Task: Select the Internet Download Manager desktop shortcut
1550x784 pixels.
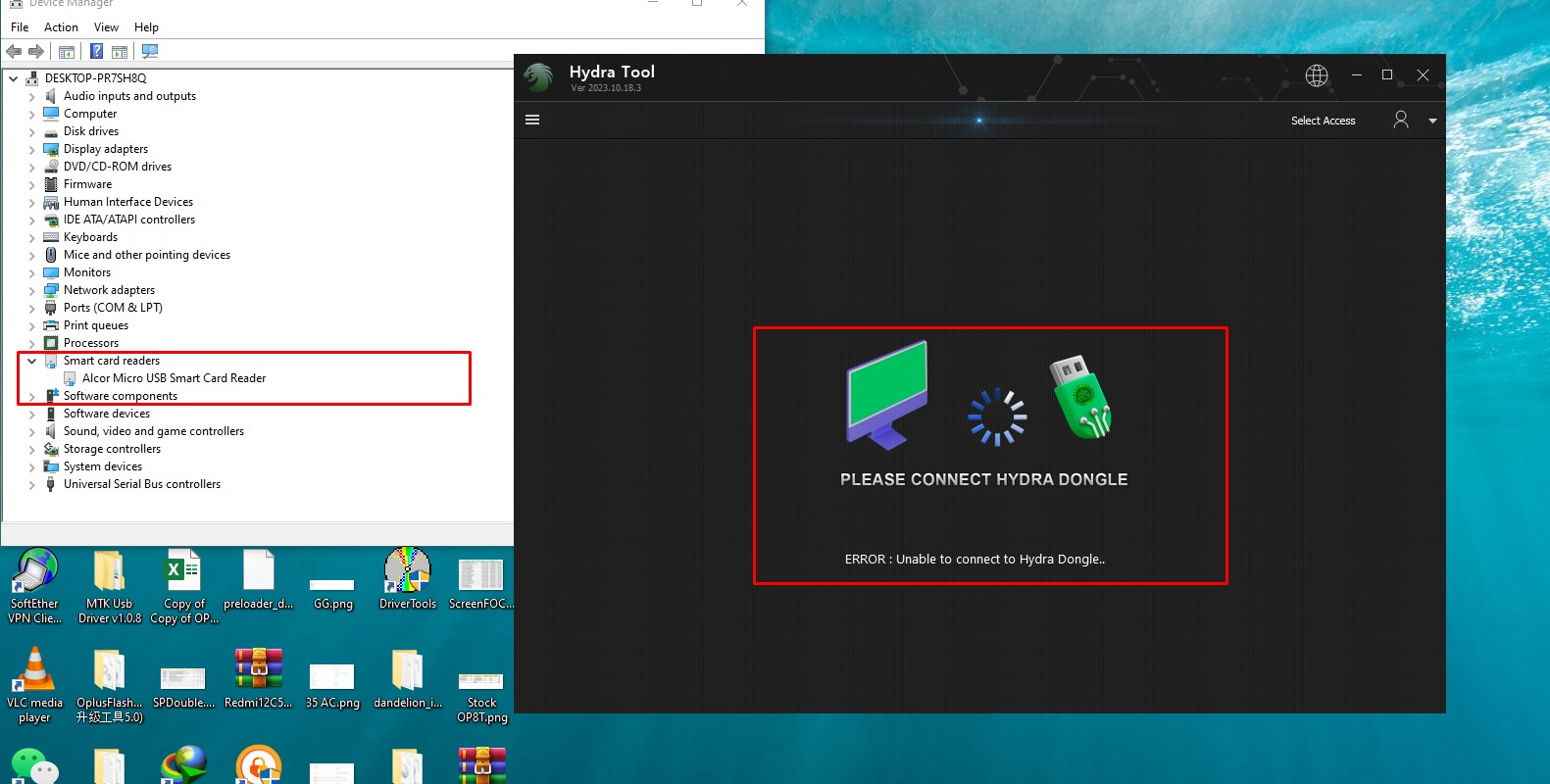Action: [x=183, y=765]
